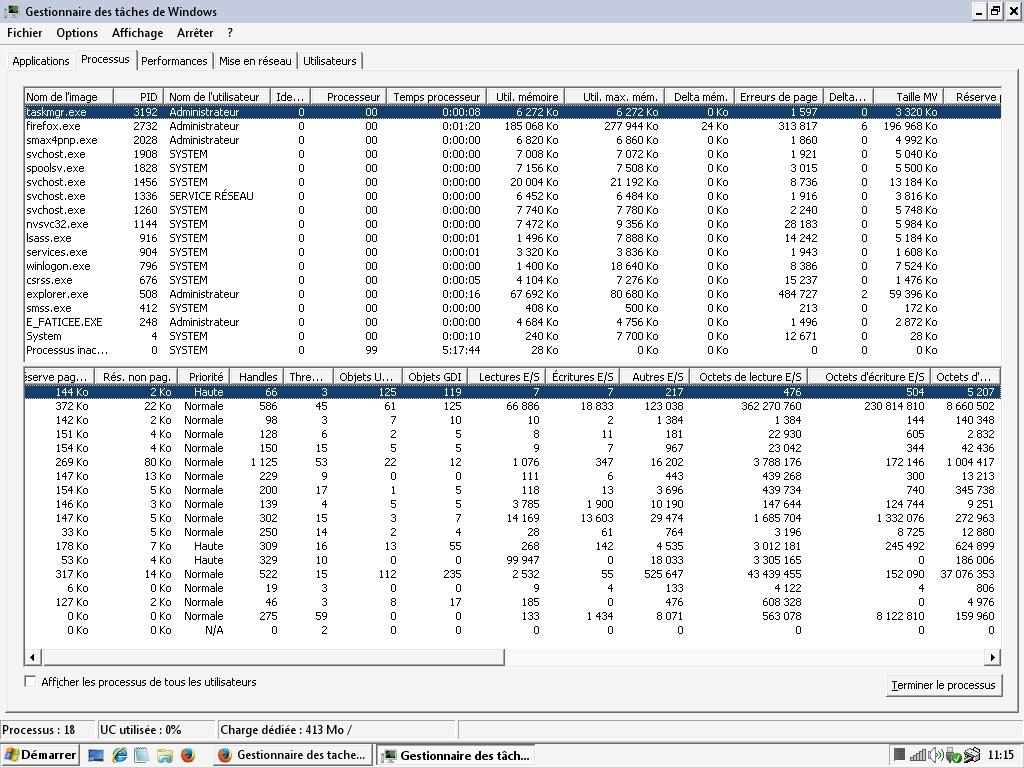Select the taskmgr.exe process row
The width and height of the screenshot is (1024, 768).
513,112
